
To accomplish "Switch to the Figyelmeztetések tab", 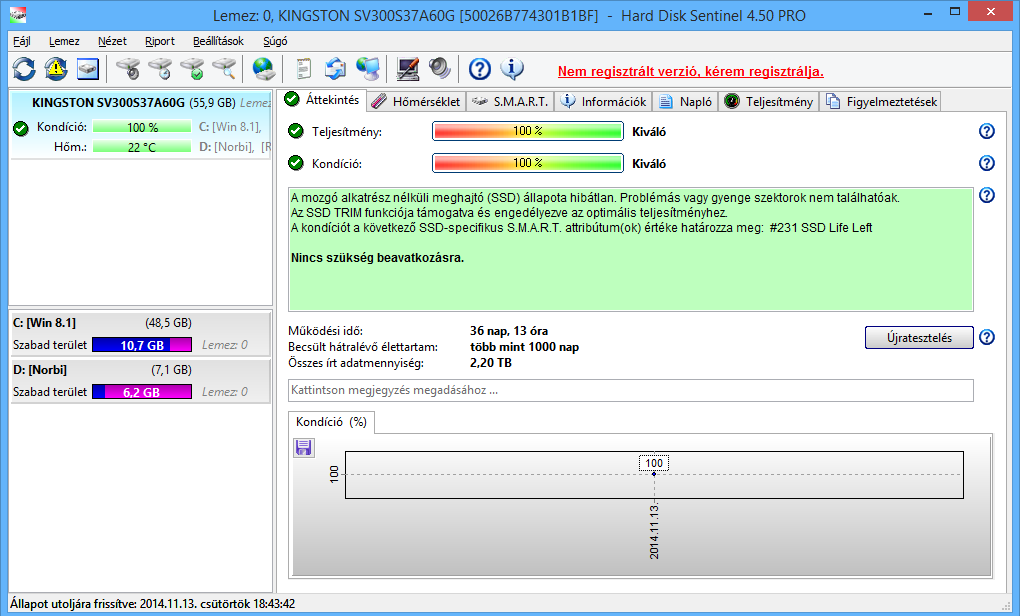I will (x=881, y=102).
